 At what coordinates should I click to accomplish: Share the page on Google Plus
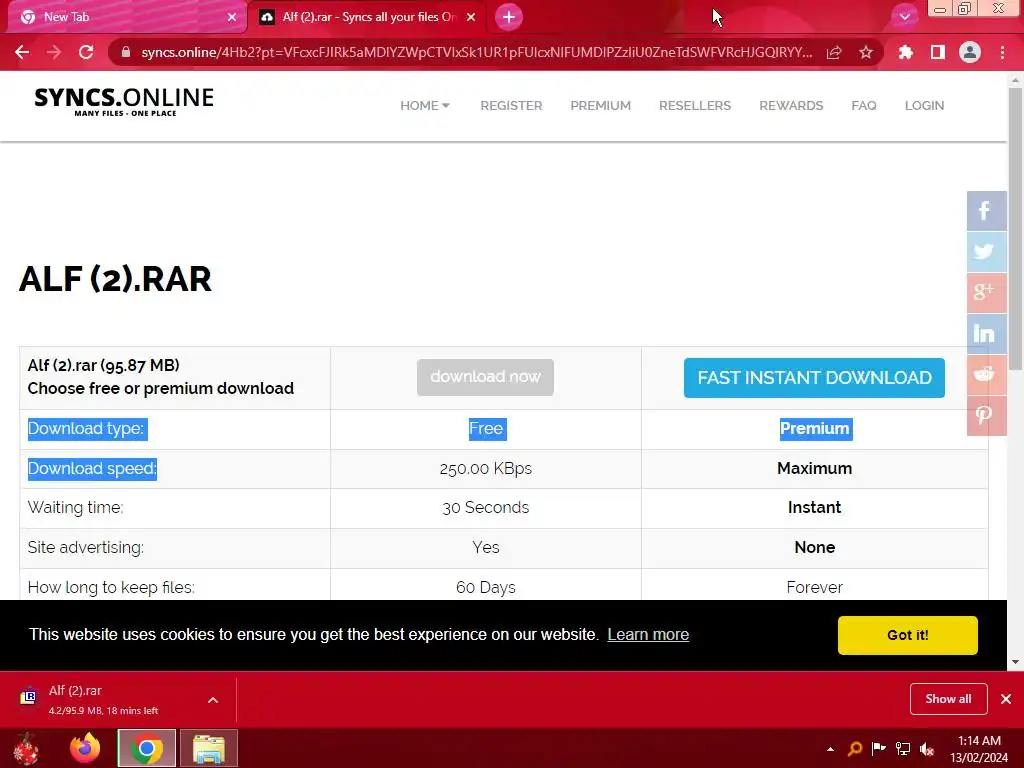click(x=986, y=293)
